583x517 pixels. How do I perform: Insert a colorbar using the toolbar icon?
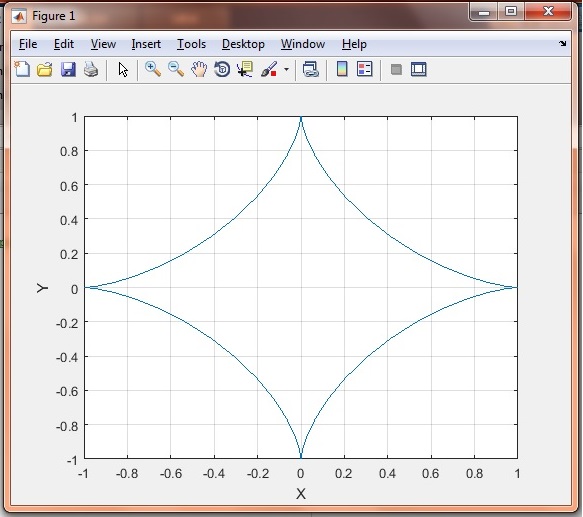342,70
